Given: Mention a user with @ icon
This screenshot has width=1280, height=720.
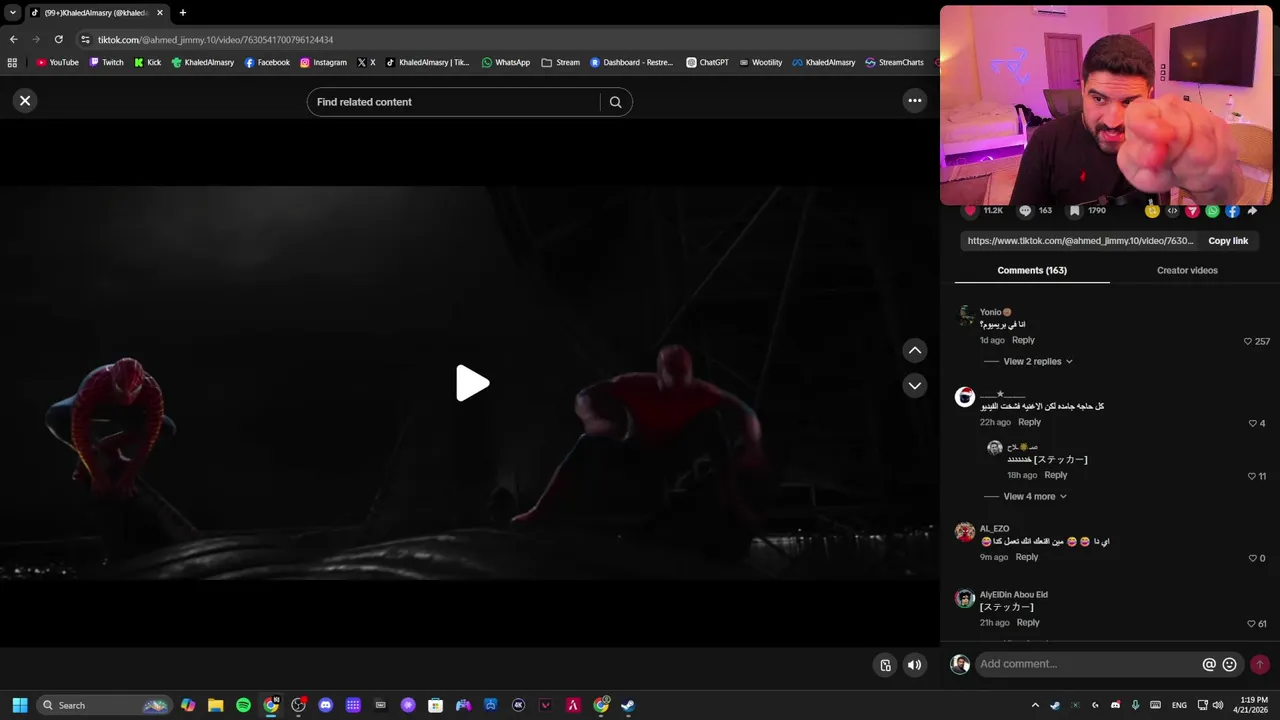Looking at the screenshot, I should (1209, 664).
